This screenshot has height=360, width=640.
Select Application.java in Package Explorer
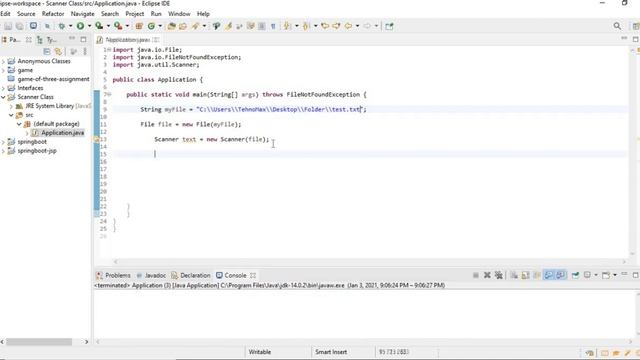62,133
